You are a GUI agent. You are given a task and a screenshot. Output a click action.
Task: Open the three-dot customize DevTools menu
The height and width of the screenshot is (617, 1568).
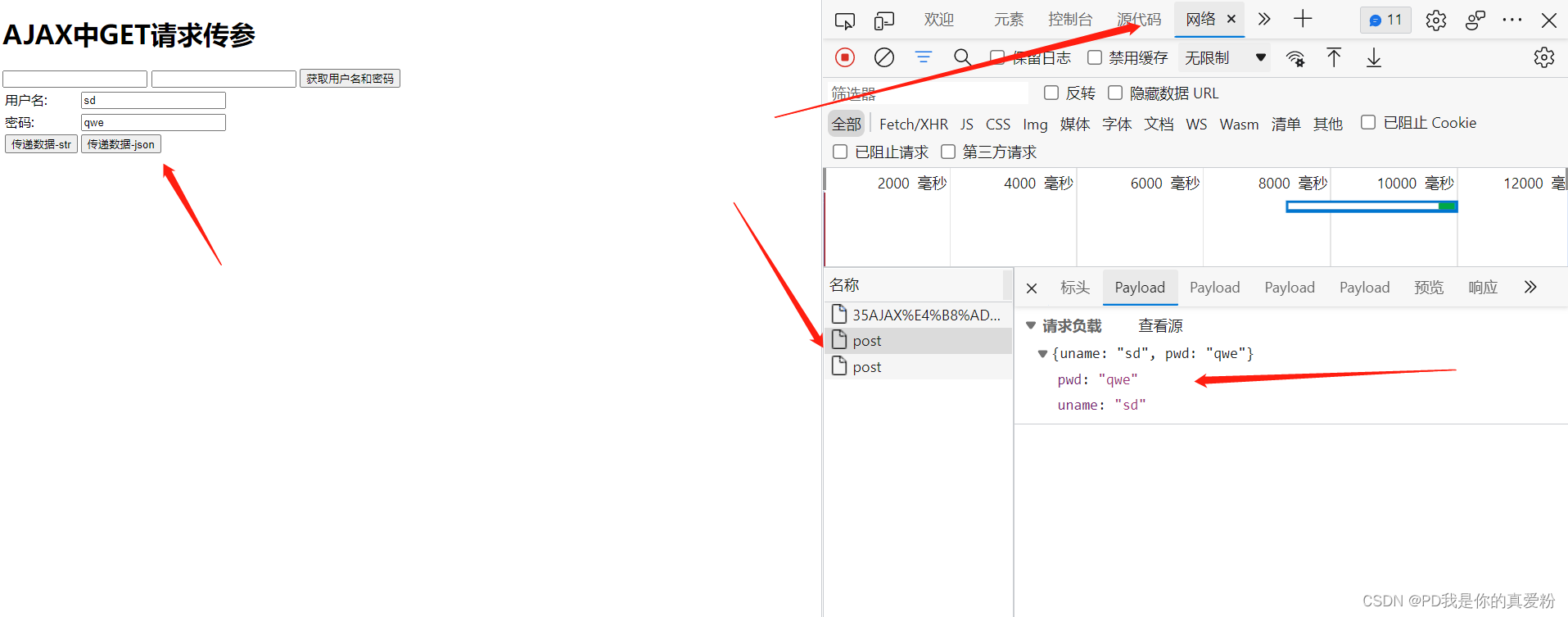click(1512, 20)
